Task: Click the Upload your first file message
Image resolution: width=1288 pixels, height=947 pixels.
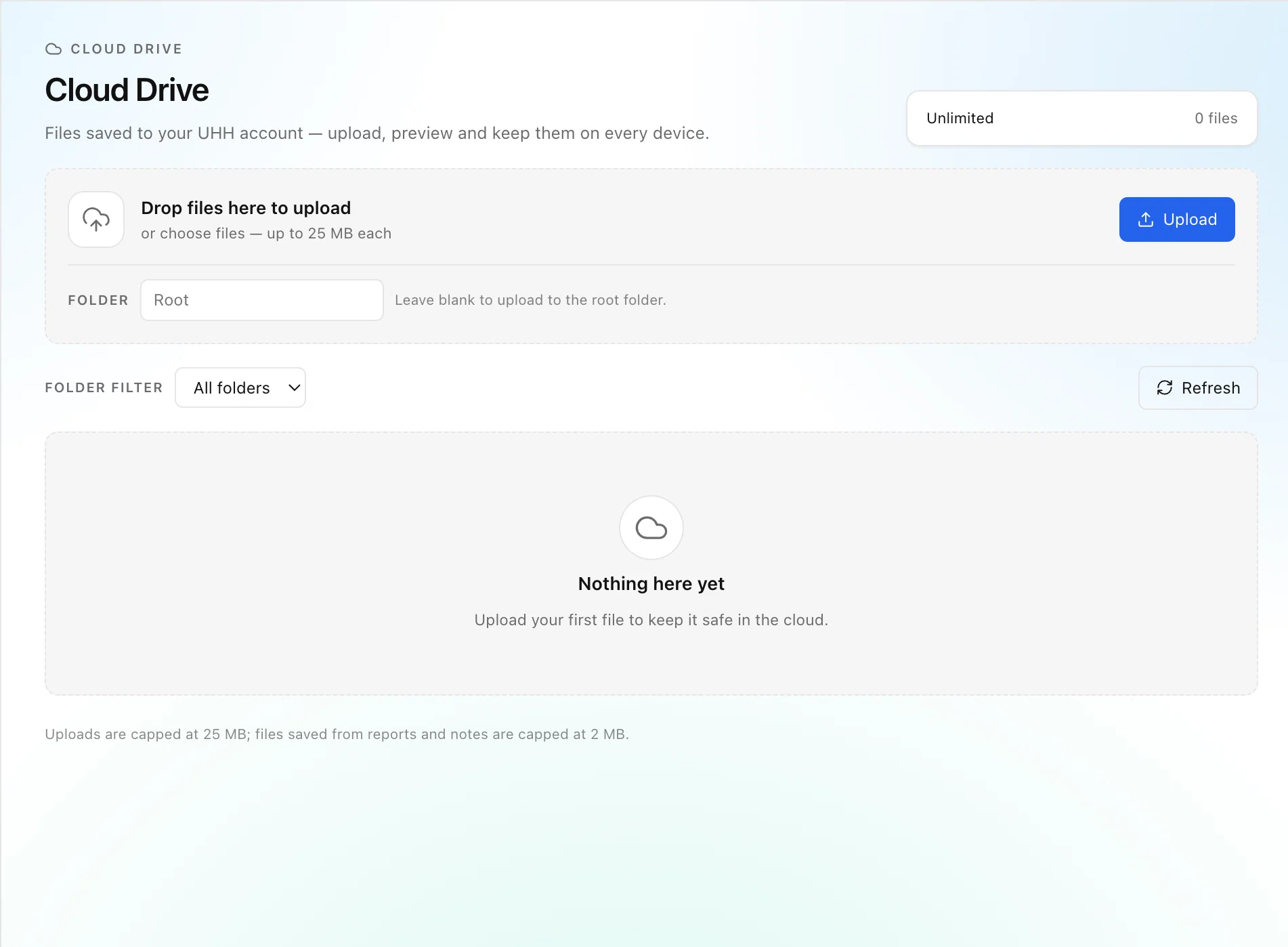Action: coord(651,620)
